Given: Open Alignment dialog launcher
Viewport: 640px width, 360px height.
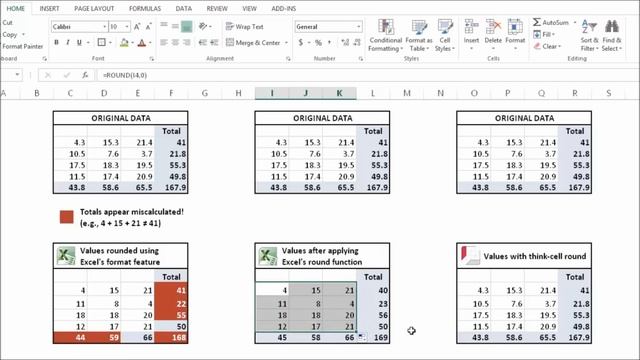Looking at the screenshot, I should tap(288, 59).
